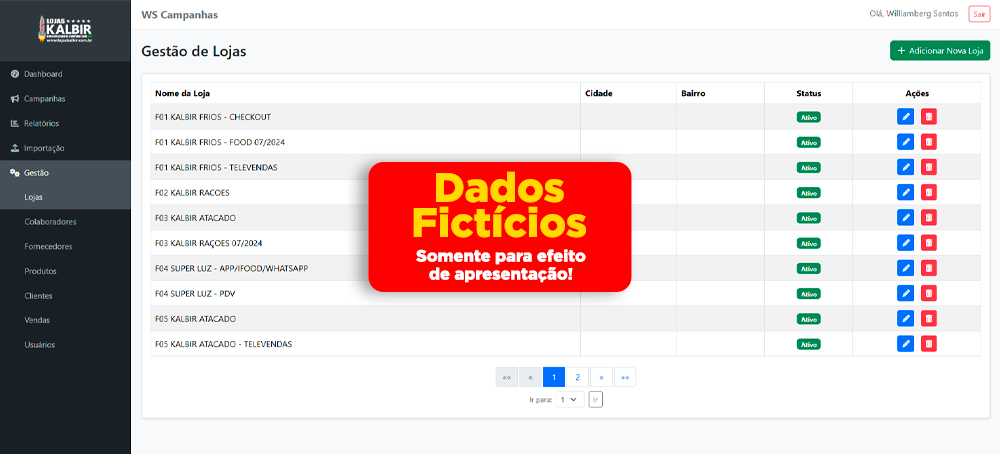Open Colaboradores submenu item
The width and height of the screenshot is (1000, 454).
tap(65, 222)
